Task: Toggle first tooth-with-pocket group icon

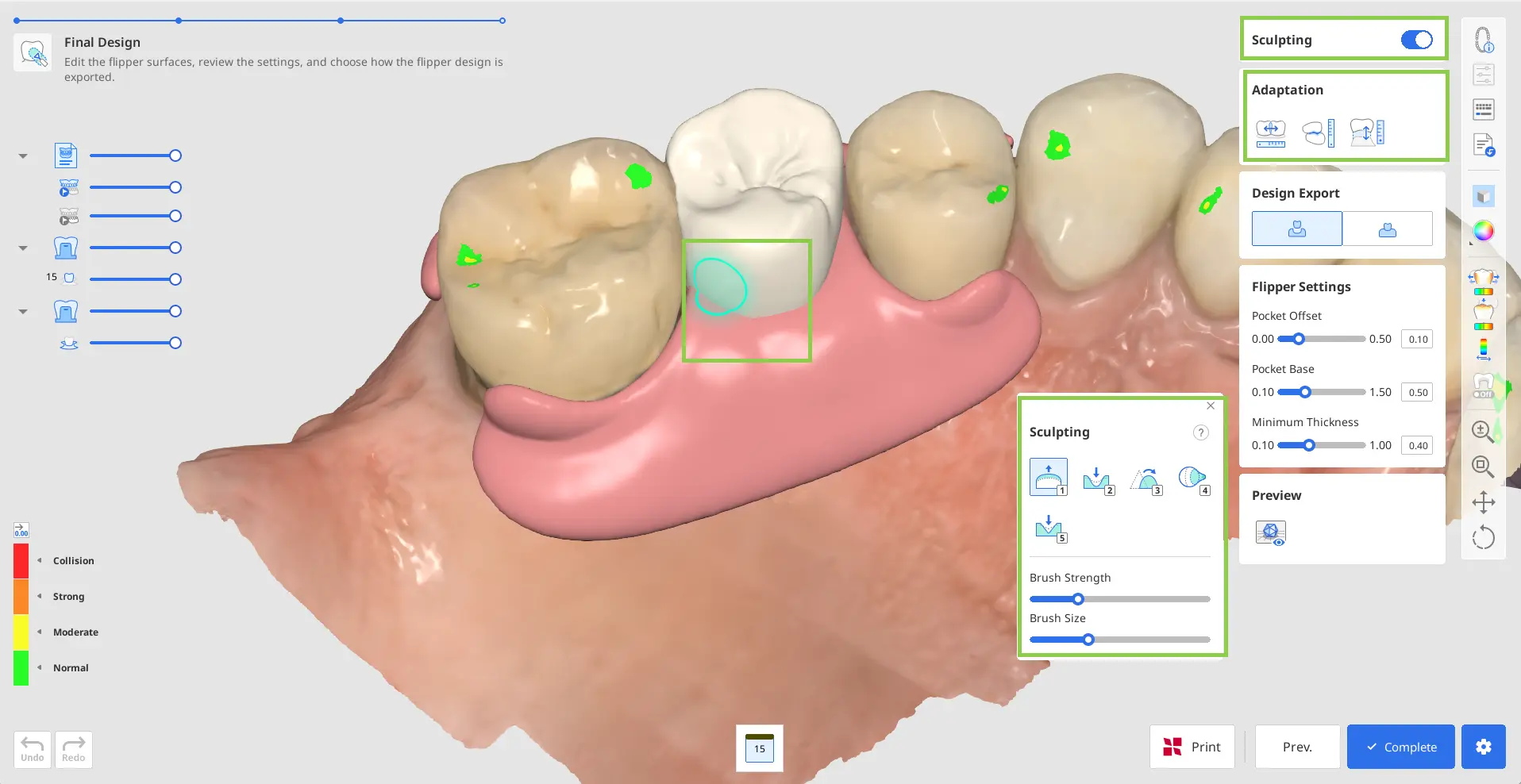Action: [x=66, y=248]
